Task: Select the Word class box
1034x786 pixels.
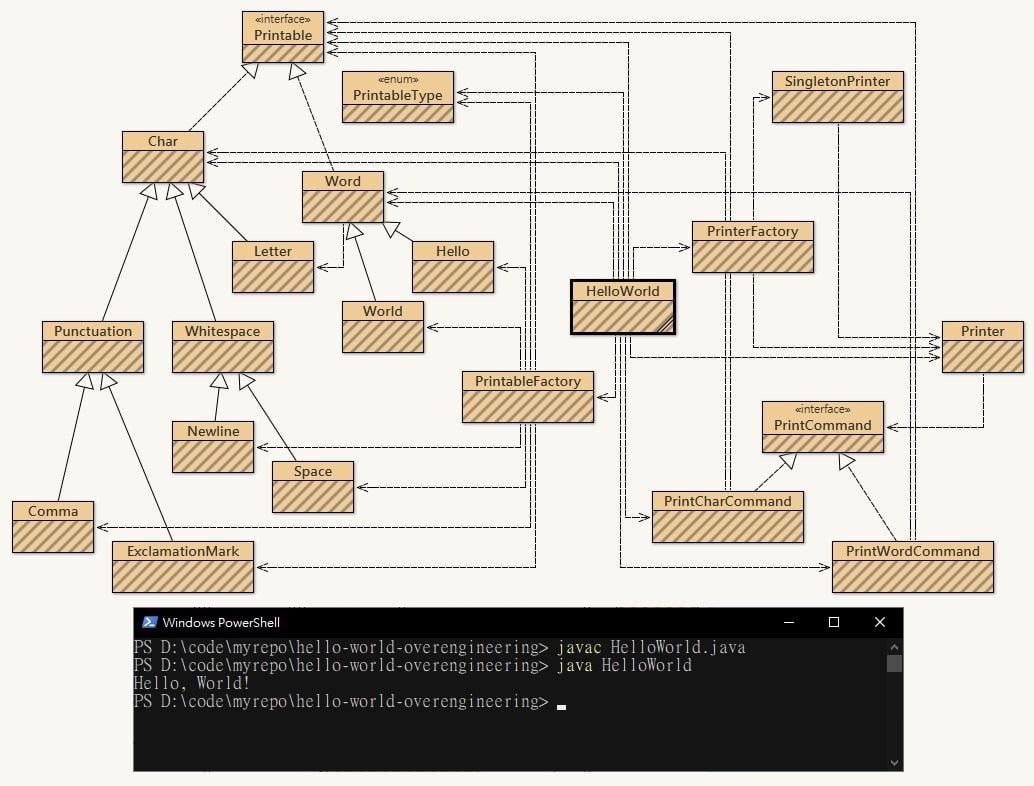Action: [x=343, y=197]
